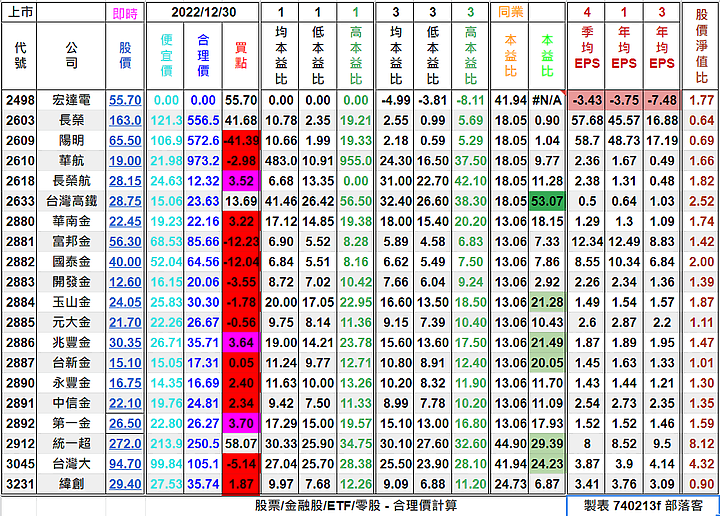The image size is (720, 516).
Task: Select the 同業 header cell
Action: [510, 12]
